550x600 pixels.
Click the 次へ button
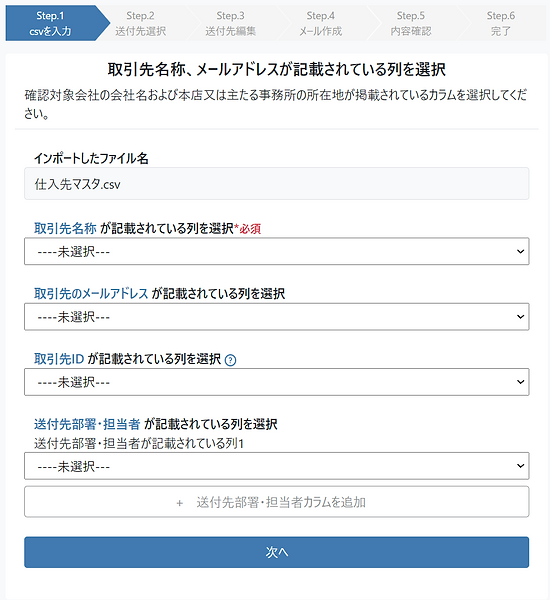pyautogui.click(x=276, y=552)
